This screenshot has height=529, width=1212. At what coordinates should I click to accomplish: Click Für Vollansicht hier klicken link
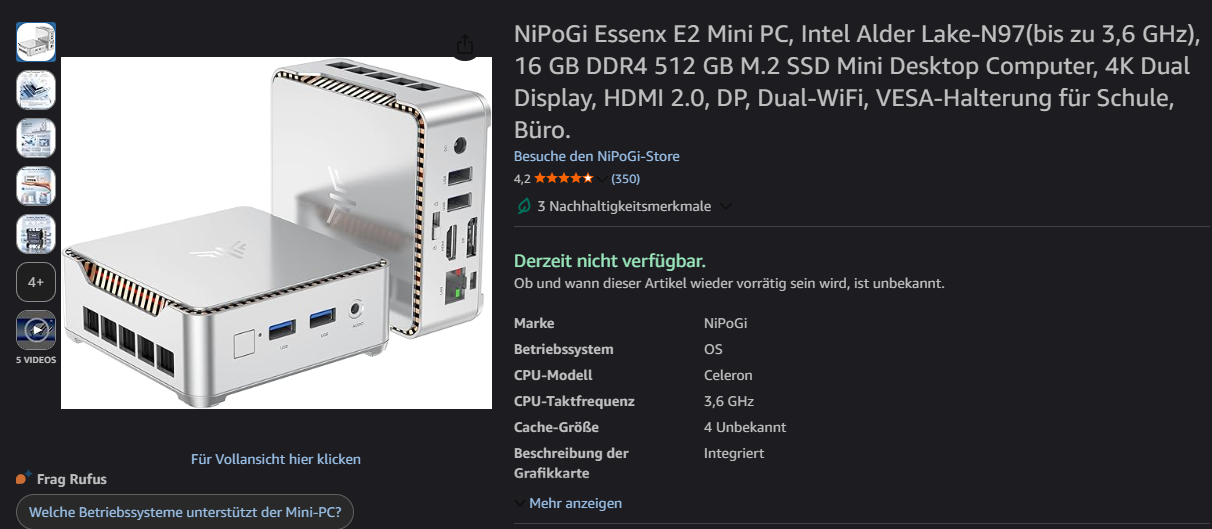click(276, 459)
